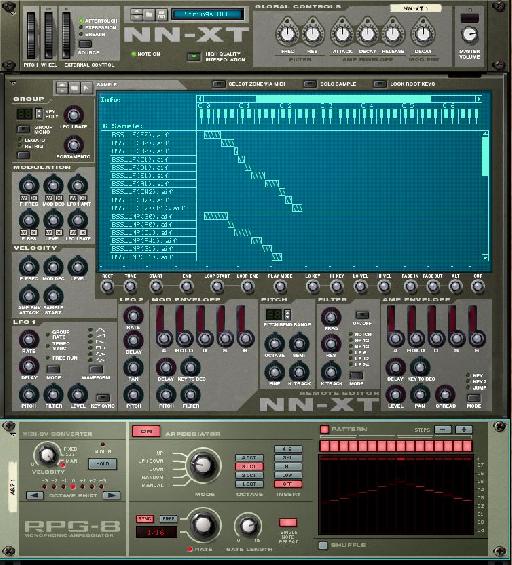Click the Lo Key knob
The width and height of the screenshot is (512, 565).
pos(312,286)
